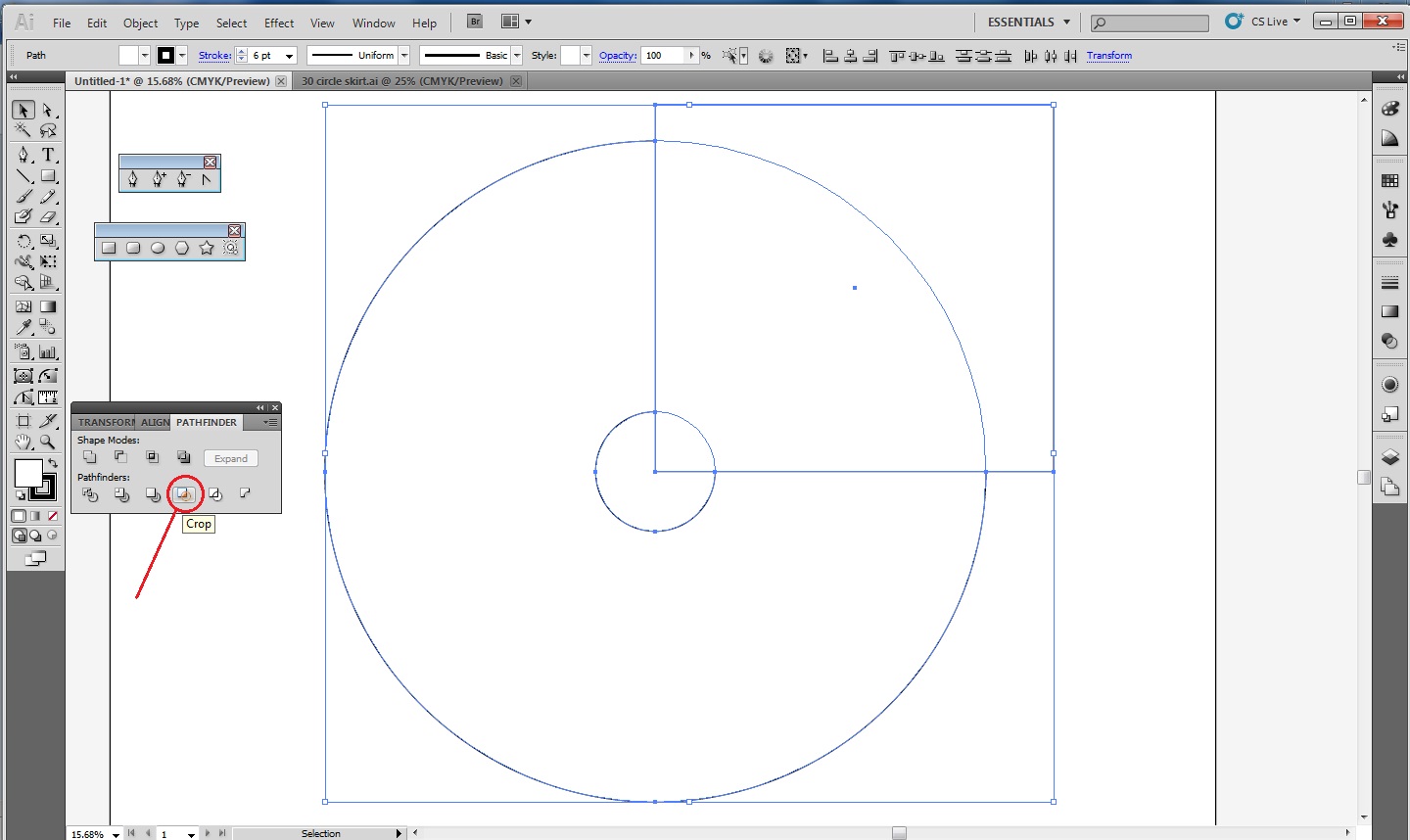The width and height of the screenshot is (1410, 840).
Task: Click the Minus Back pathfinder icon
Action: [x=246, y=494]
